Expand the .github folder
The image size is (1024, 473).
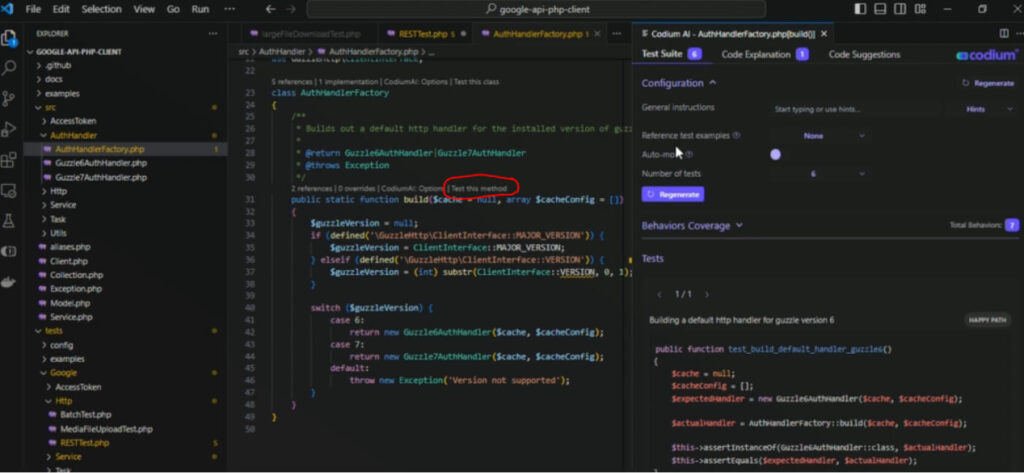[57, 65]
